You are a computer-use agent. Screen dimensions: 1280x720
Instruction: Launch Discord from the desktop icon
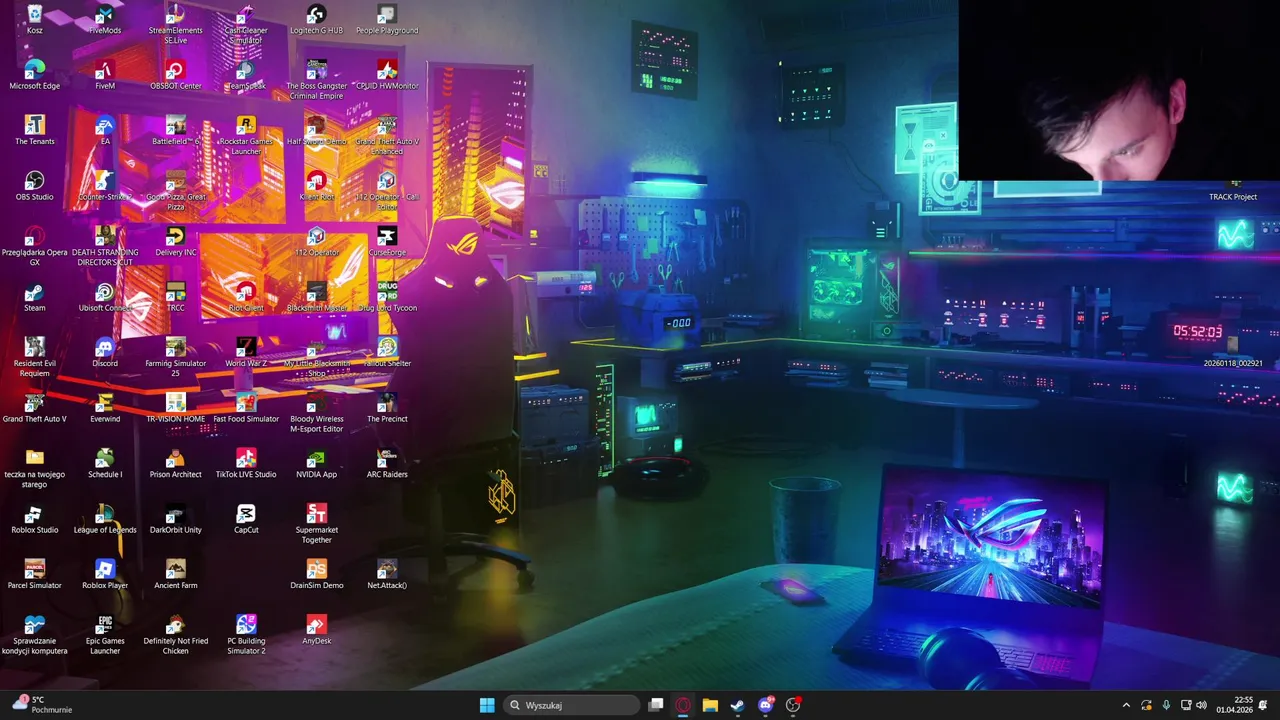click(105, 352)
